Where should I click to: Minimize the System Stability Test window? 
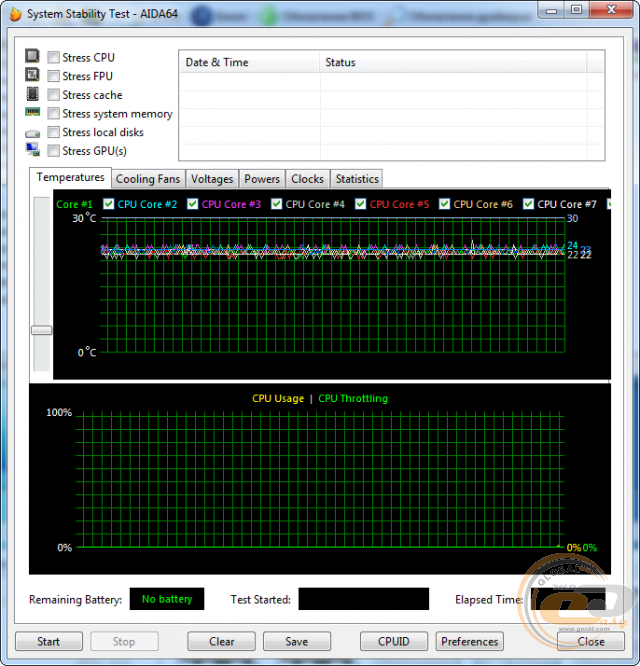[x=551, y=10]
